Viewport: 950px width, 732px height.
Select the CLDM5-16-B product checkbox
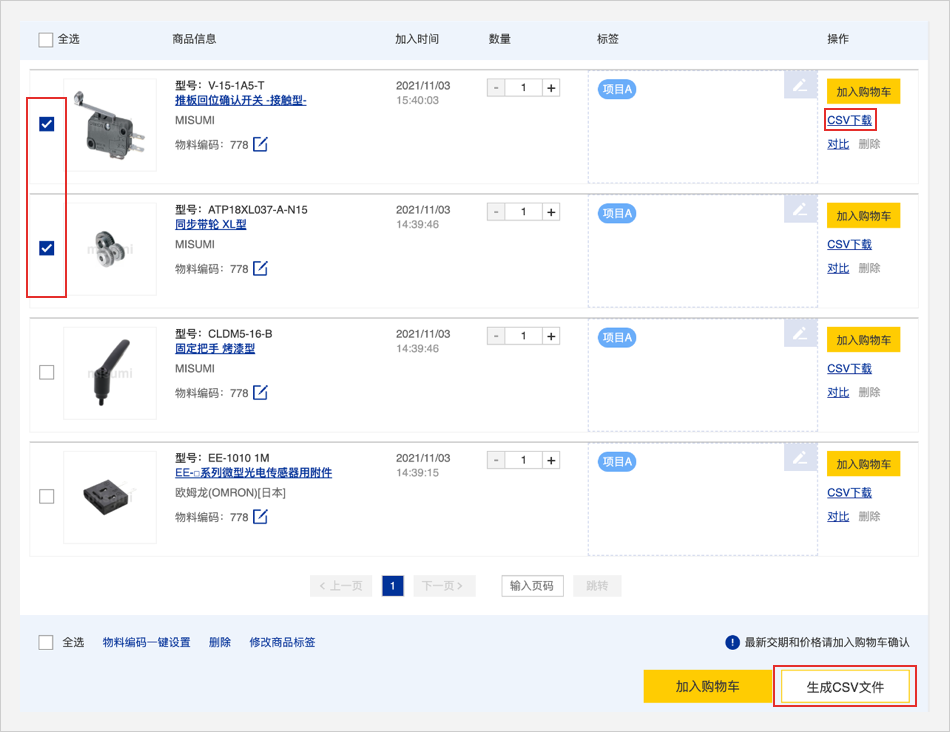[46, 372]
